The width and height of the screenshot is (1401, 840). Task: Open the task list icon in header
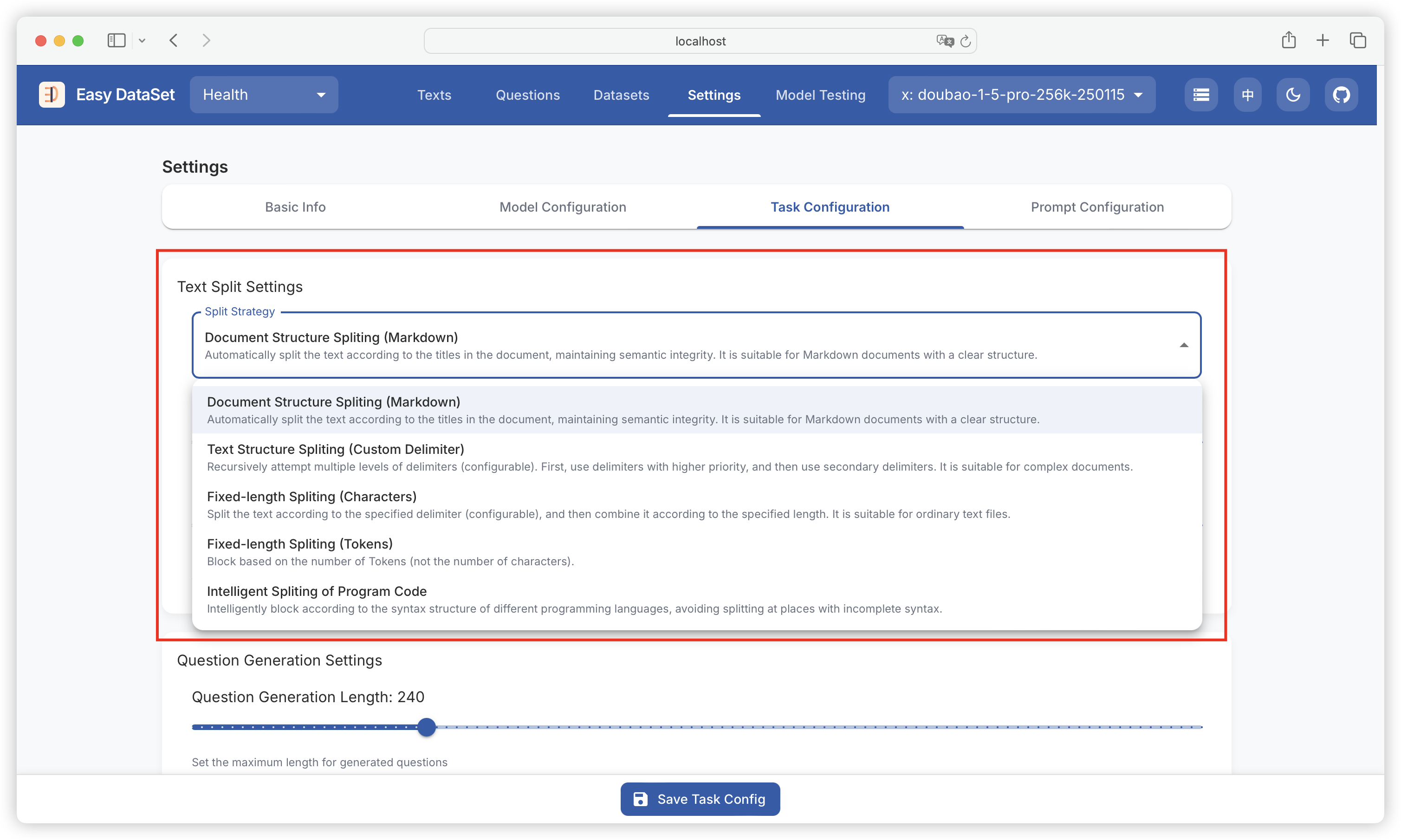[1200, 95]
